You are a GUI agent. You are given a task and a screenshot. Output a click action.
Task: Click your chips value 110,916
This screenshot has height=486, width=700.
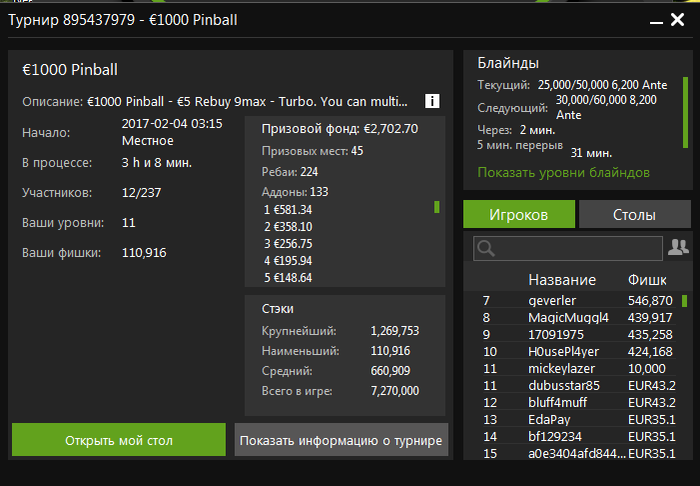click(144, 253)
